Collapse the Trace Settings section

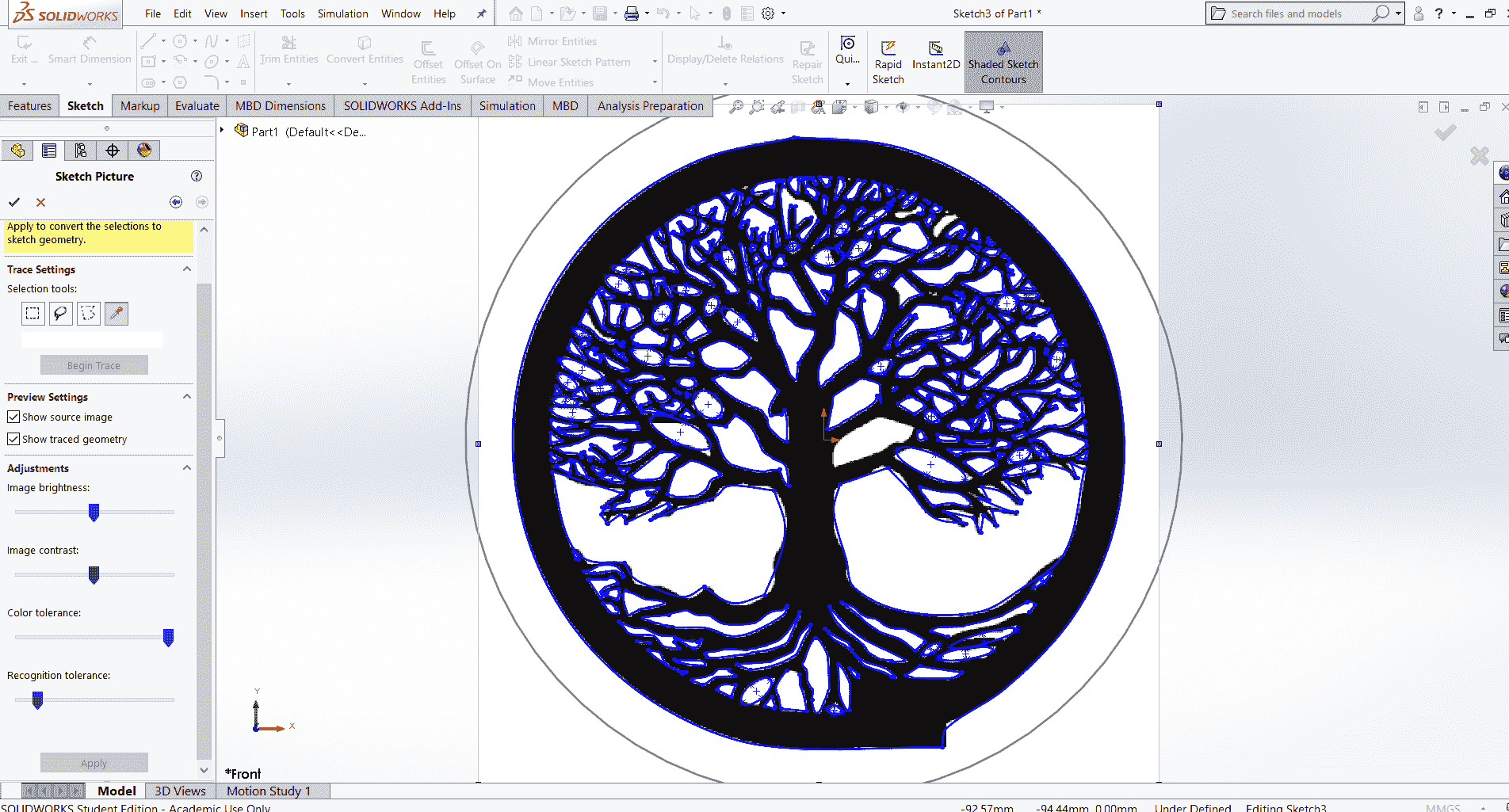tap(187, 269)
